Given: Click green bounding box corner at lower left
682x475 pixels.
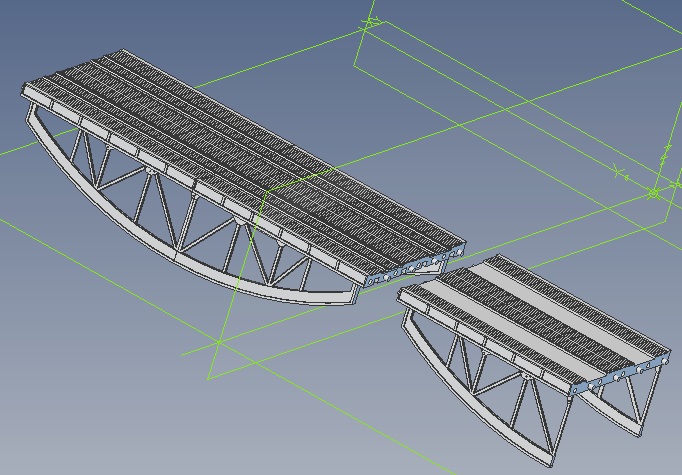Looking at the screenshot, I should pyautogui.click(x=208, y=378).
